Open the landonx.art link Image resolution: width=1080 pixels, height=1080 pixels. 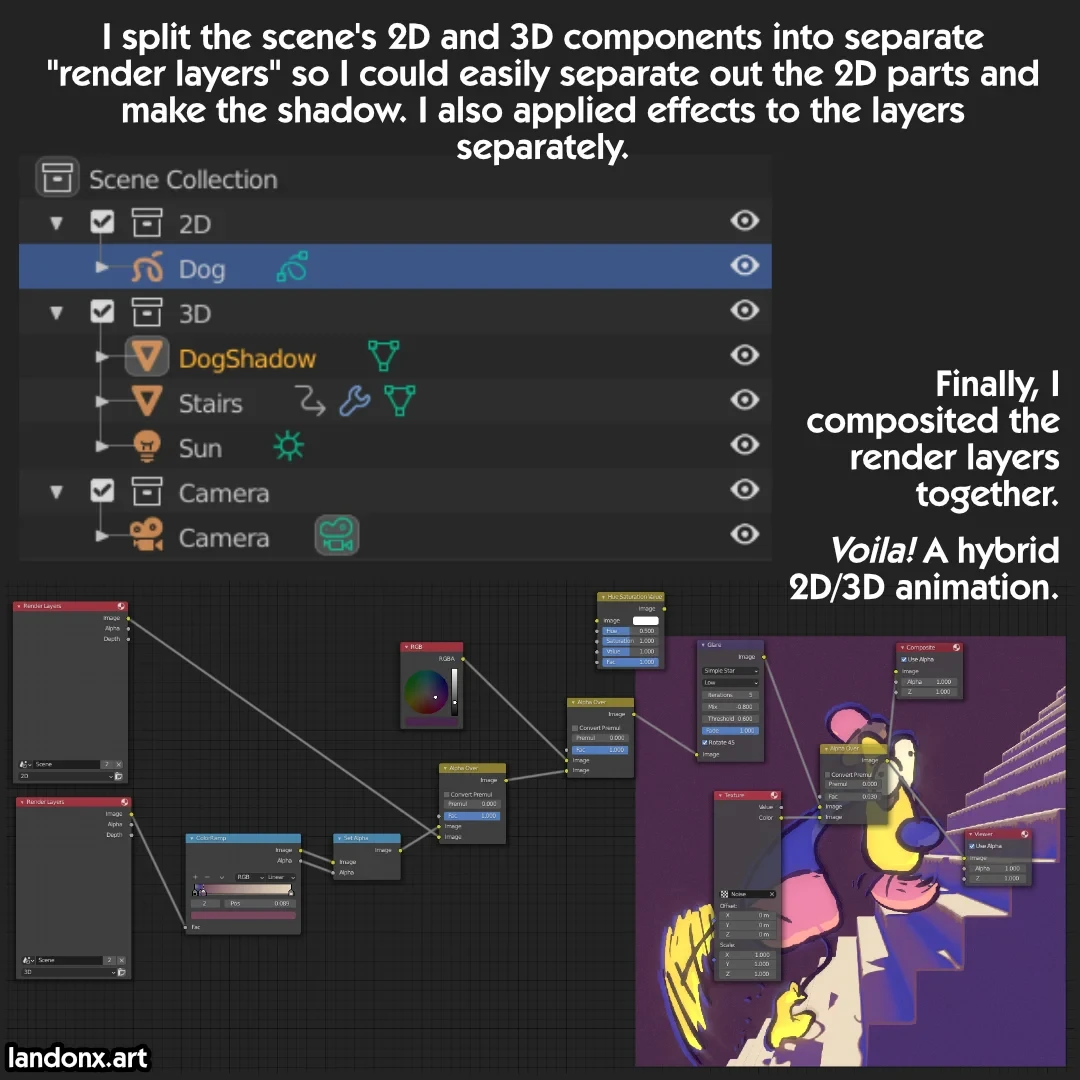[77, 1057]
